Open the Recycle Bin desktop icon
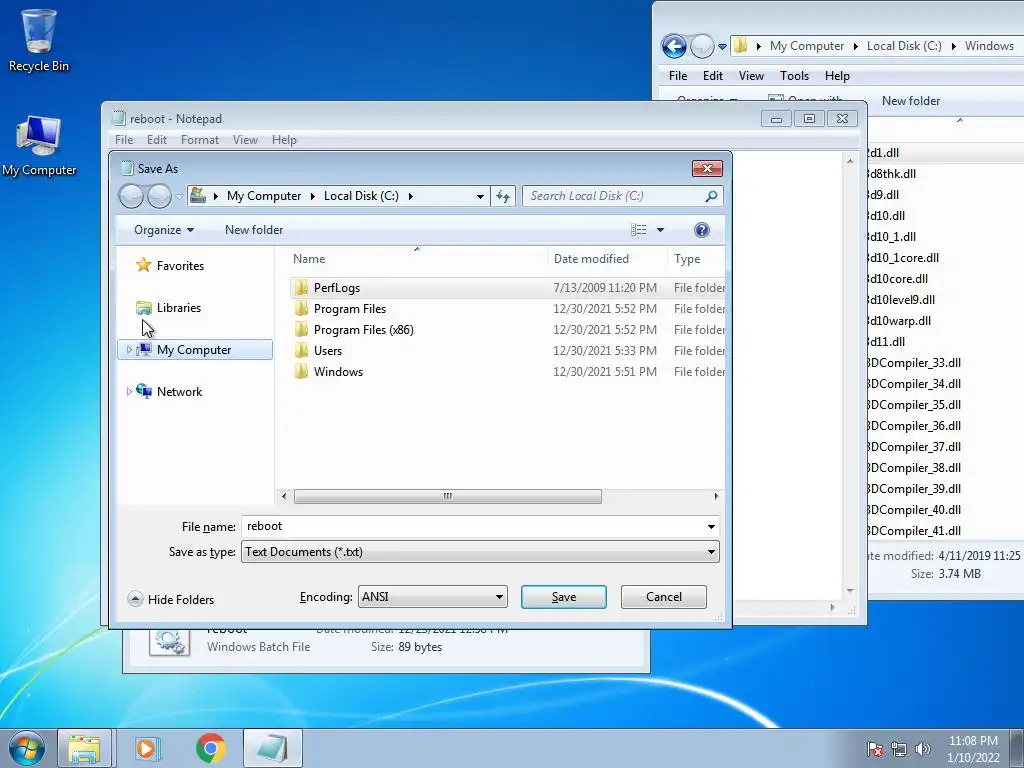The image size is (1024, 768). (39, 40)
